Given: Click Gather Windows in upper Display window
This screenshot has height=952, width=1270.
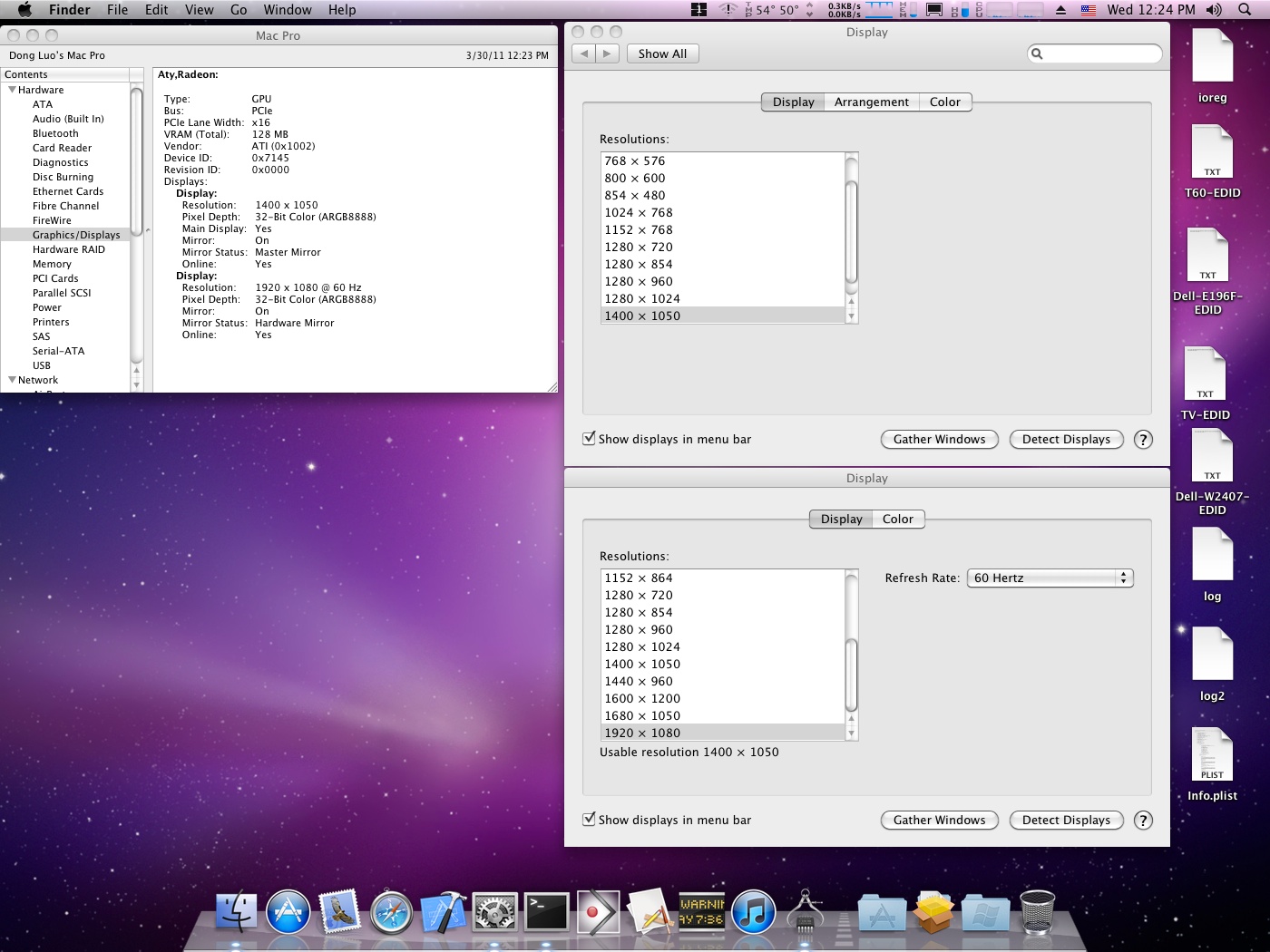Looking at the screenshot, I should click(x=940, y=440).
